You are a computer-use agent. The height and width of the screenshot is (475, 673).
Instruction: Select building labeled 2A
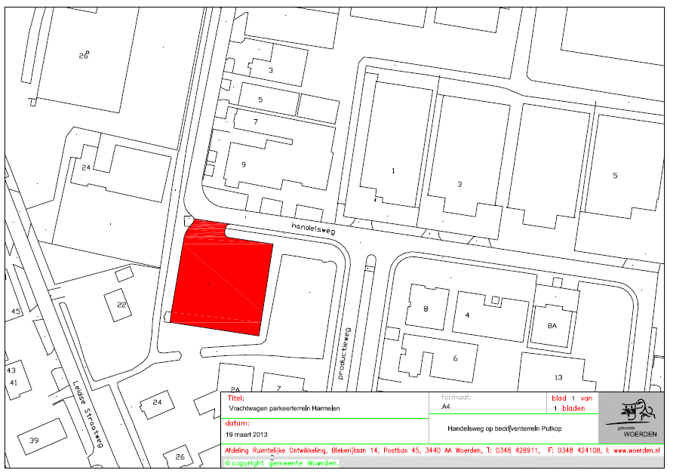click(237, 388)
